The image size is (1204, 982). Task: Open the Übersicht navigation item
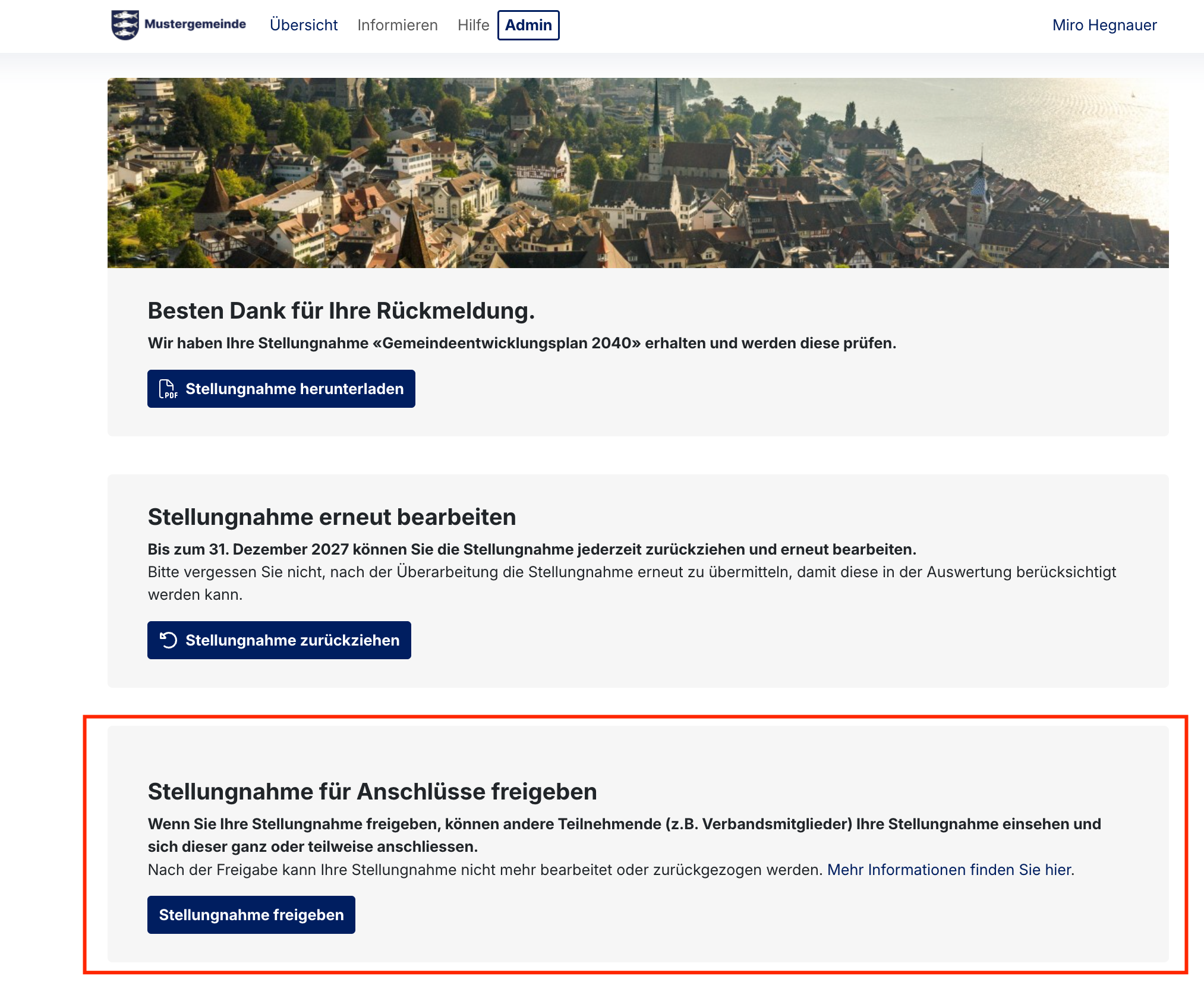point(303,25)
